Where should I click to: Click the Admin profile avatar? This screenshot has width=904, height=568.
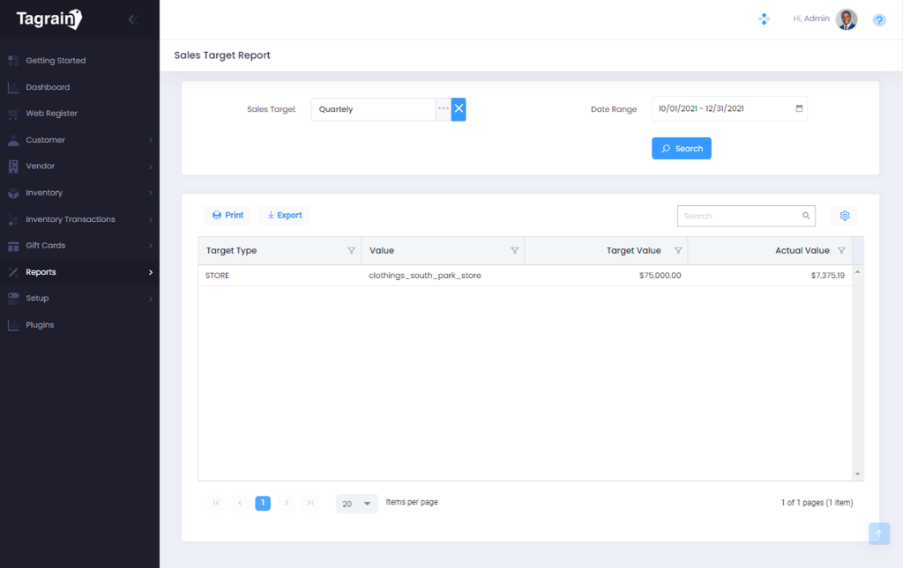pyautogui.click(x=846, y=19)
